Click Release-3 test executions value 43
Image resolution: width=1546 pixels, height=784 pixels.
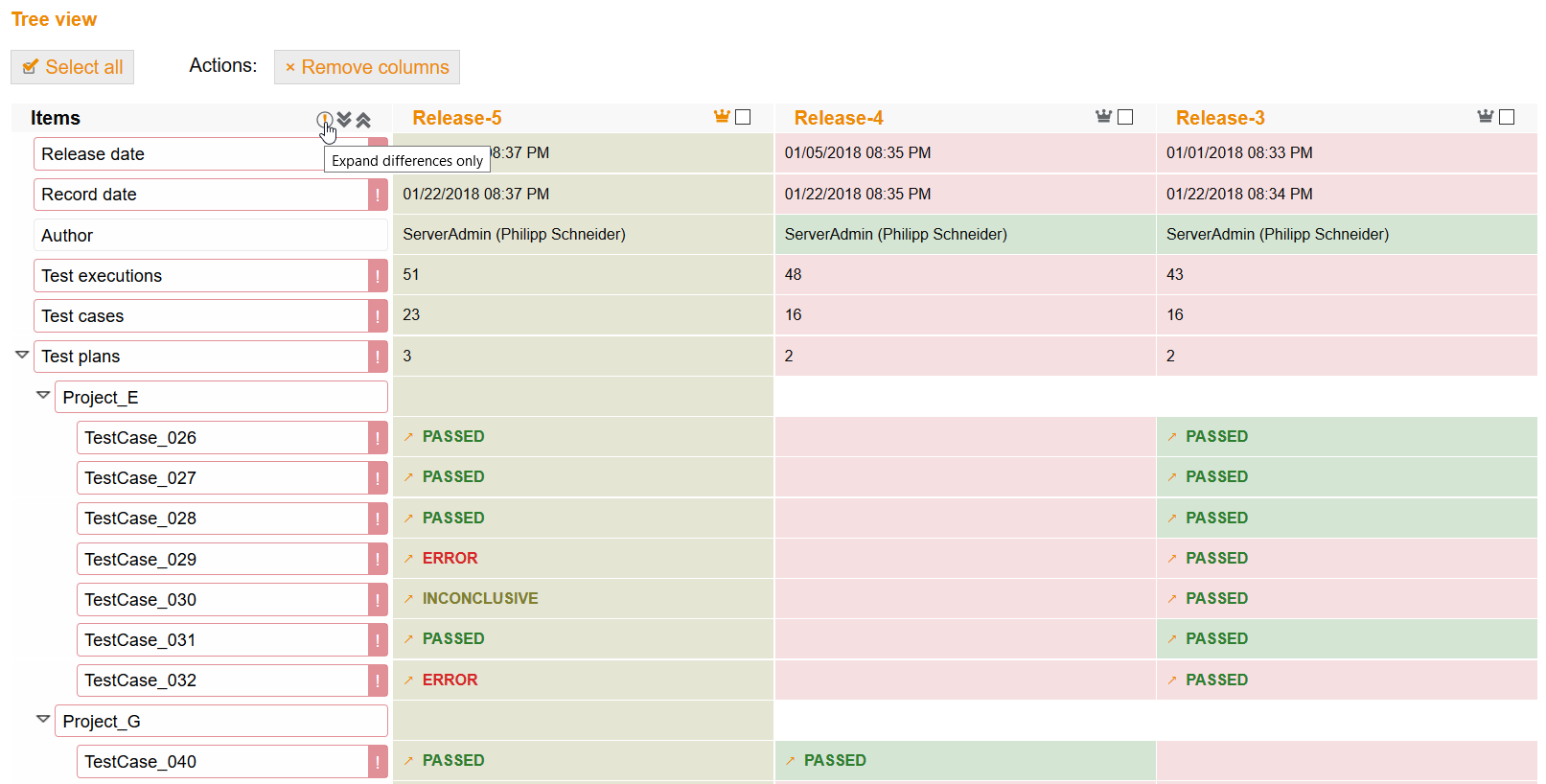click(x=1175, y=275)
